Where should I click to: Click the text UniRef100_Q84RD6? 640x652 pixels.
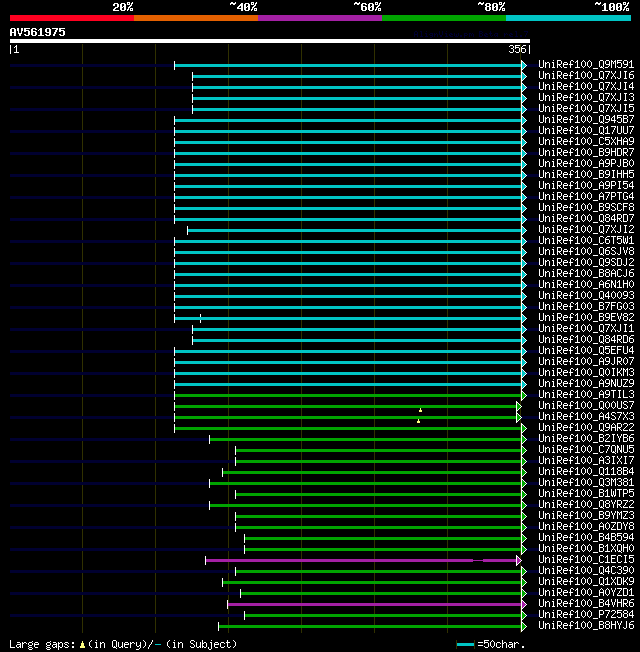[x=586, y=339]
